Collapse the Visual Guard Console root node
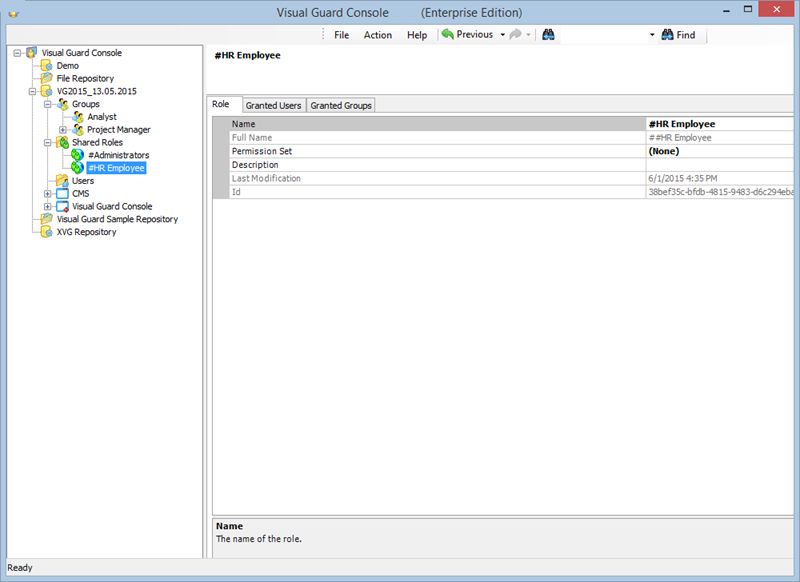 [17, 53]
